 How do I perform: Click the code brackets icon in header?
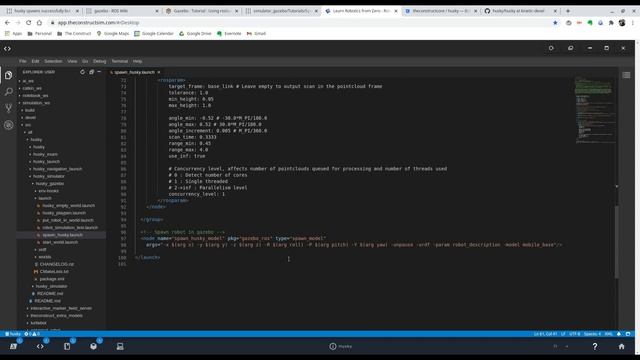click(x=7, y=49)
